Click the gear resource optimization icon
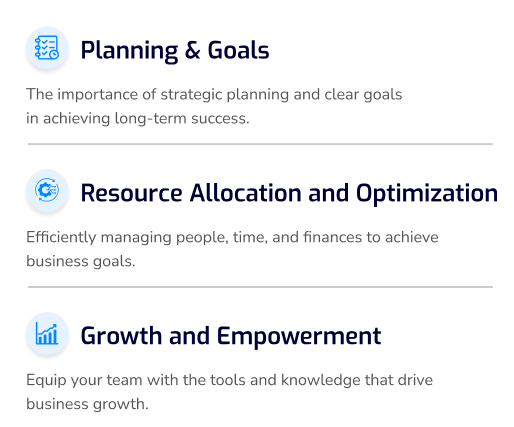Viewport: 514px width, 427px height. point(47,190)
